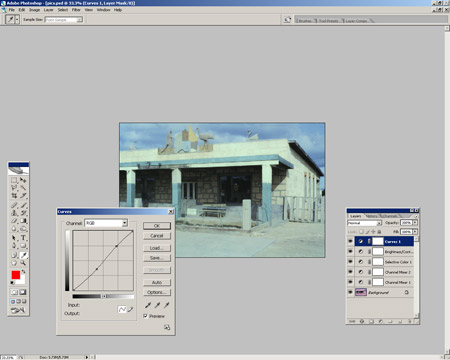Hide the Selective Color 1 layer
The width and height of the screenshot is (450, 360).
pyautogui.click(x=350, y=262)
